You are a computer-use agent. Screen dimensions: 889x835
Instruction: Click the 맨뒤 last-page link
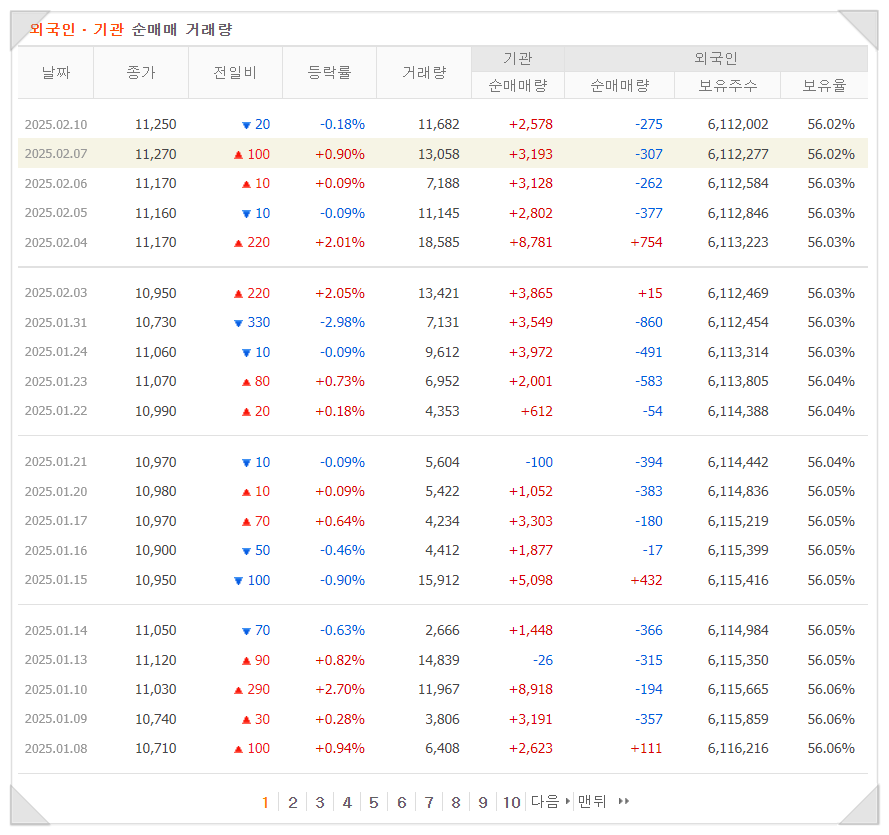tap(592, 801)
